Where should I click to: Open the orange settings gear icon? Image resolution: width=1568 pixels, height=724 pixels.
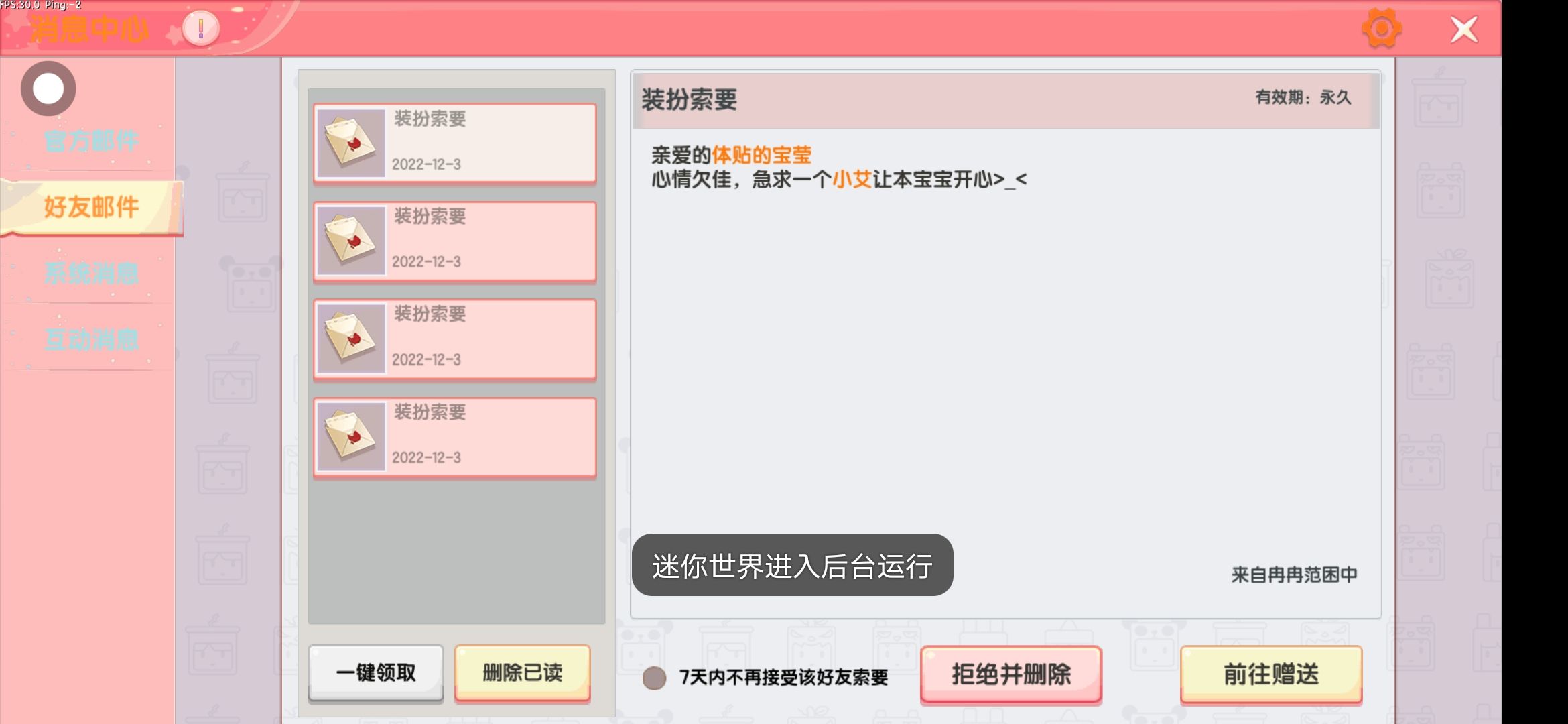tap(1381, 29)
